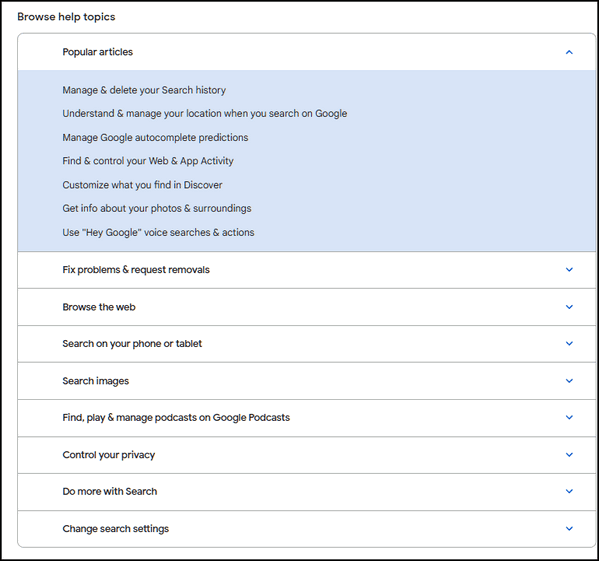Open Use "Hey Google" voice searches & actions
The width and height of the screenshot is (599, 561).
pos(158,232)
